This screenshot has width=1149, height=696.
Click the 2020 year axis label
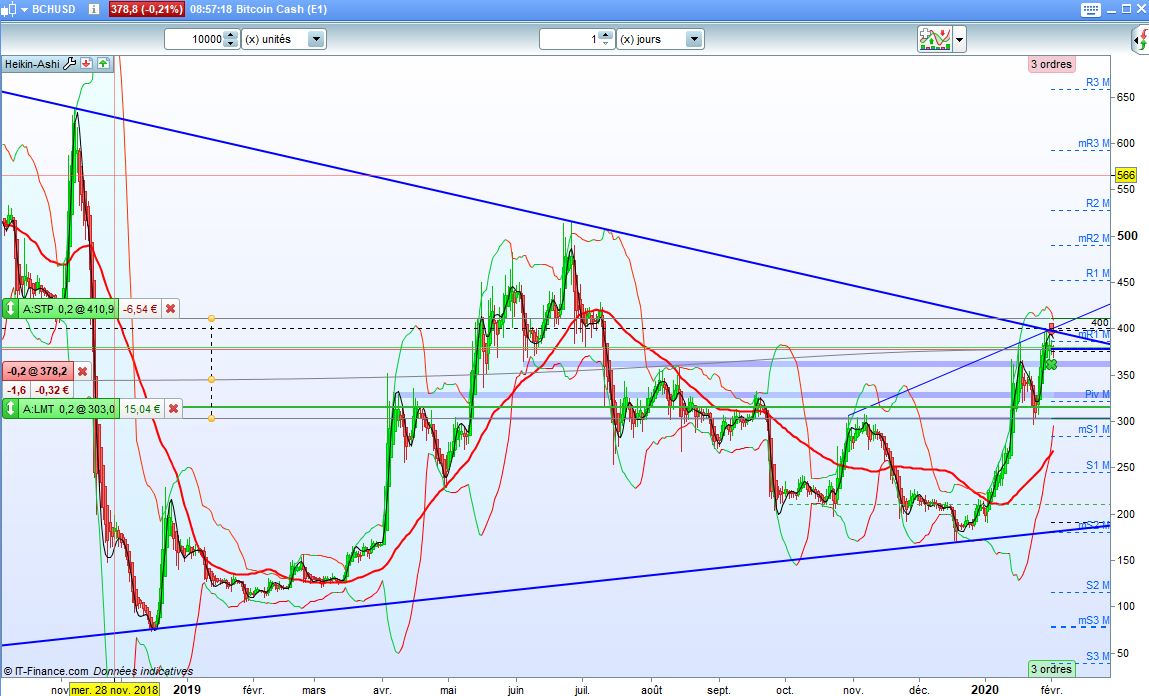point(984,689)
